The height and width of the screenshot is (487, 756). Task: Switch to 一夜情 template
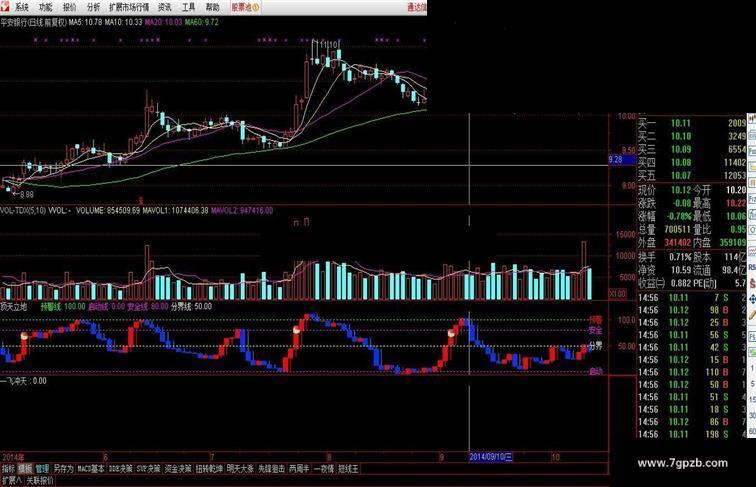click(324, 468)
